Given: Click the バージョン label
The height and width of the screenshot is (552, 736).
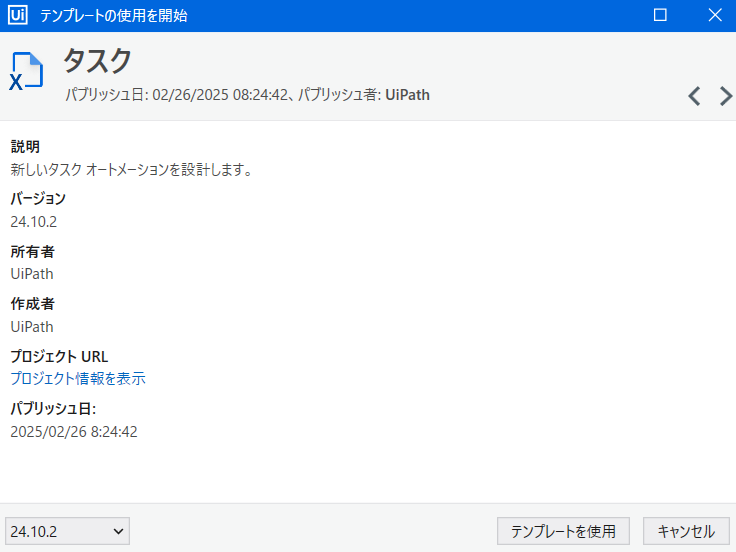Looking at the screenshot, I should click(x=38, y=199).
